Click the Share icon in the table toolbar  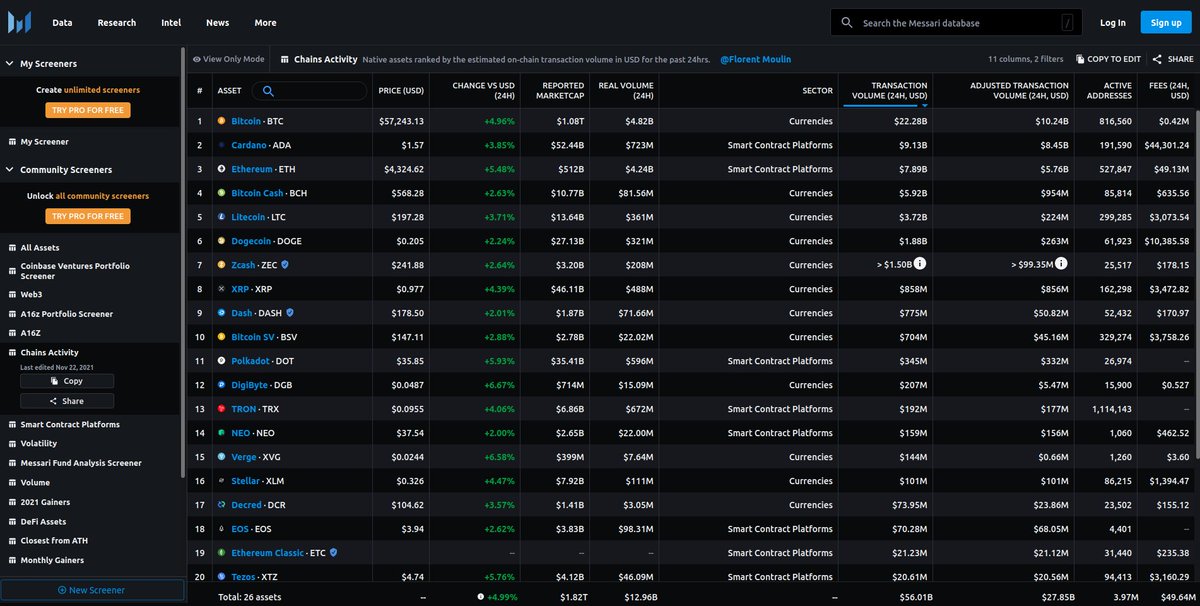pyautogui.click(x=1158, y=60)
